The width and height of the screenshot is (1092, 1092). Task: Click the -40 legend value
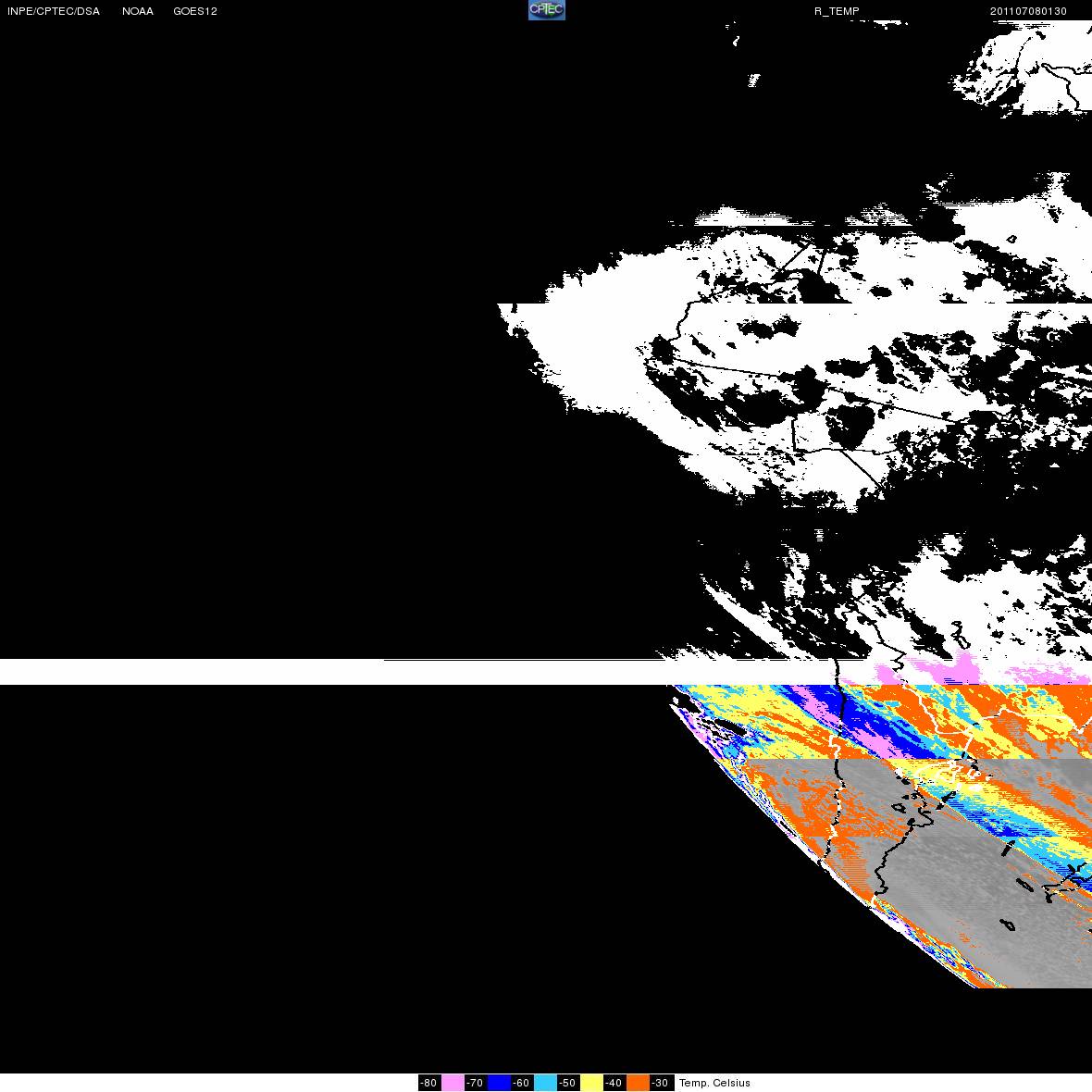(x=614, y=1083)
